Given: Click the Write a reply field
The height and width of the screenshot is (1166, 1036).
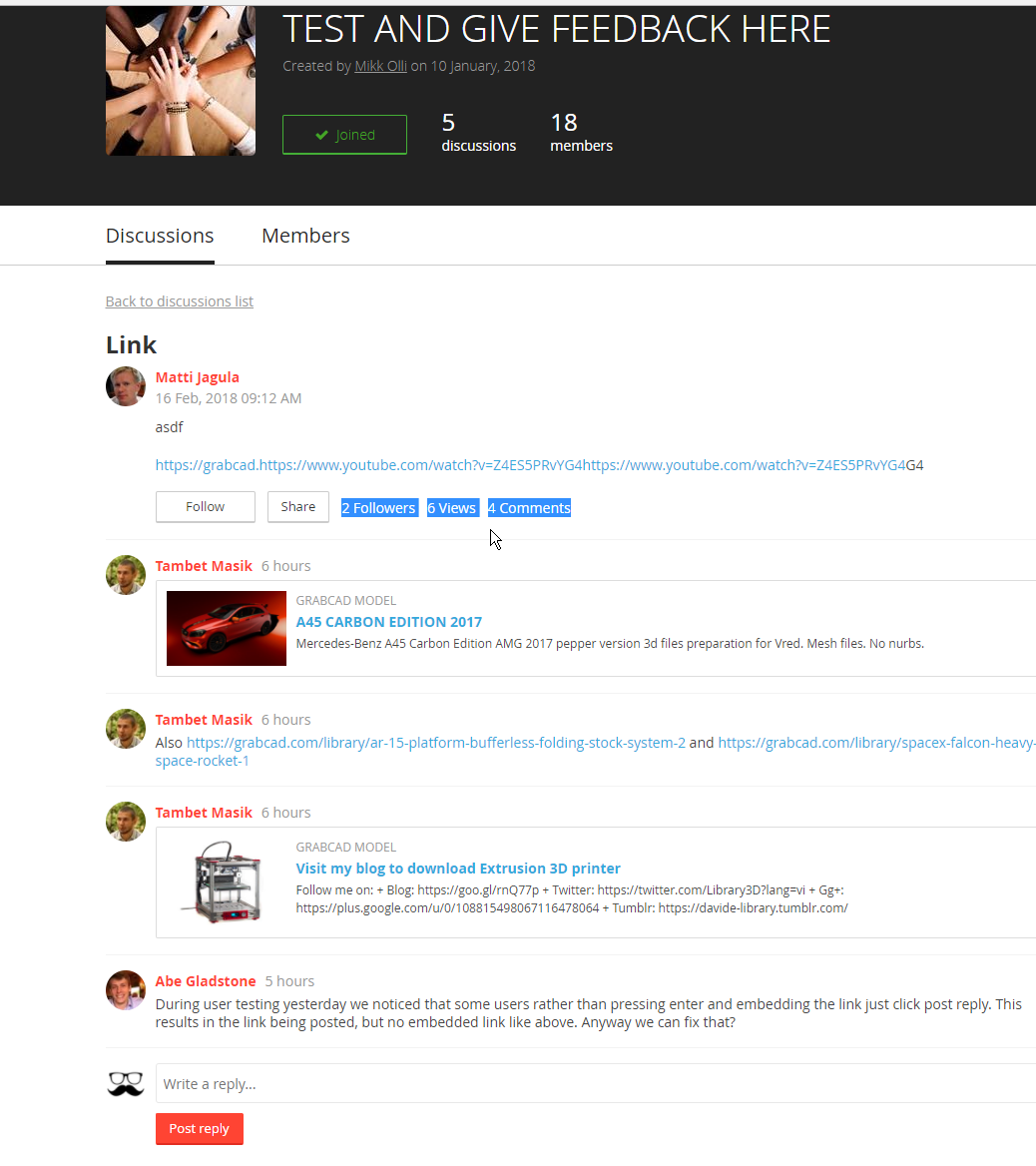Looking at the screenshot, I should [x=595, y=1083].
